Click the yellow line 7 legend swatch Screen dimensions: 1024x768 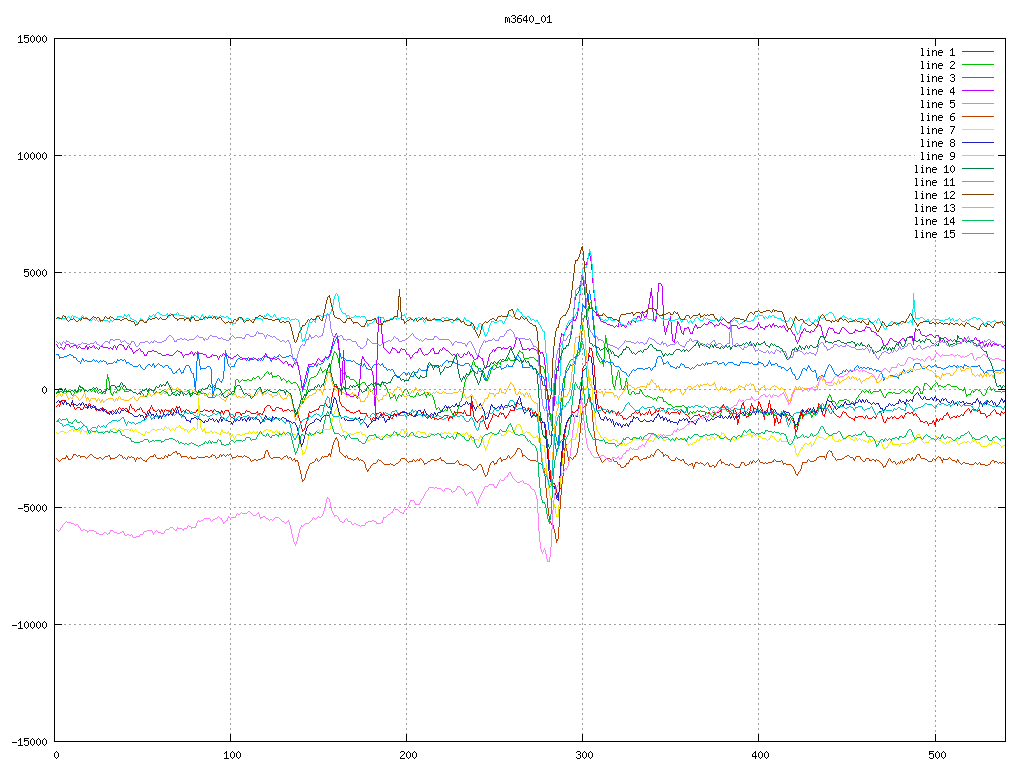(x=978, y=130)
